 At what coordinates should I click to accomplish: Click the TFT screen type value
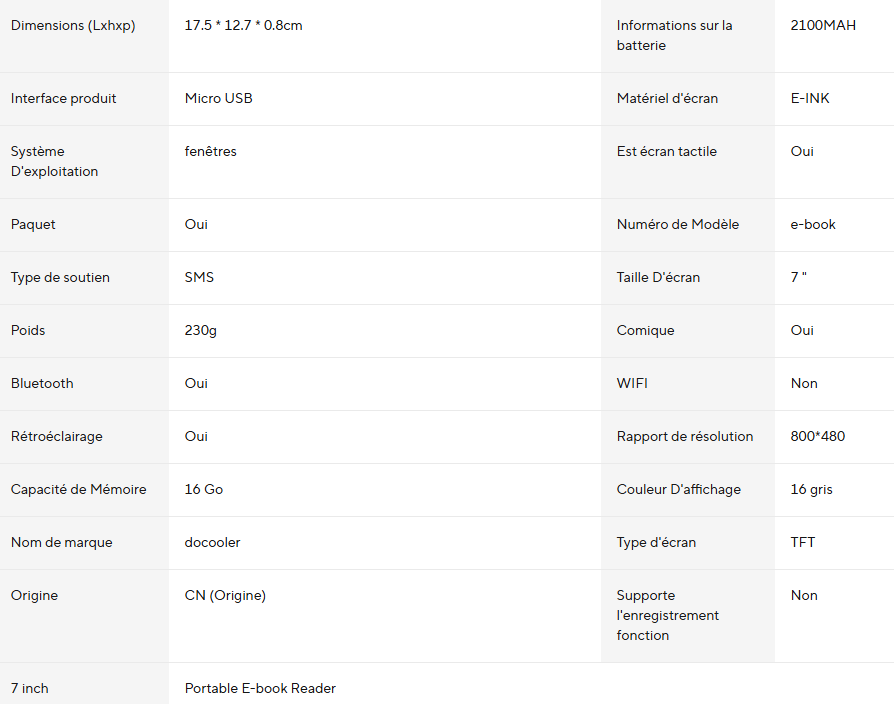pyautogui.click(x=802, y=543)
